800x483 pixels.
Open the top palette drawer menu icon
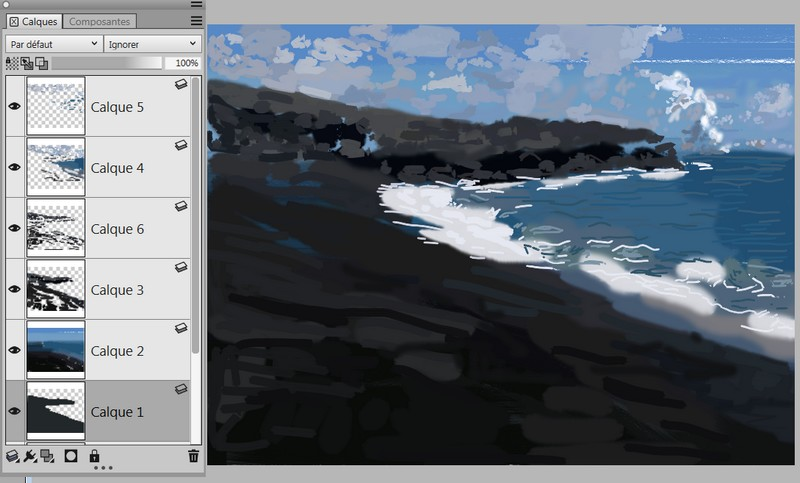(196, 4)
